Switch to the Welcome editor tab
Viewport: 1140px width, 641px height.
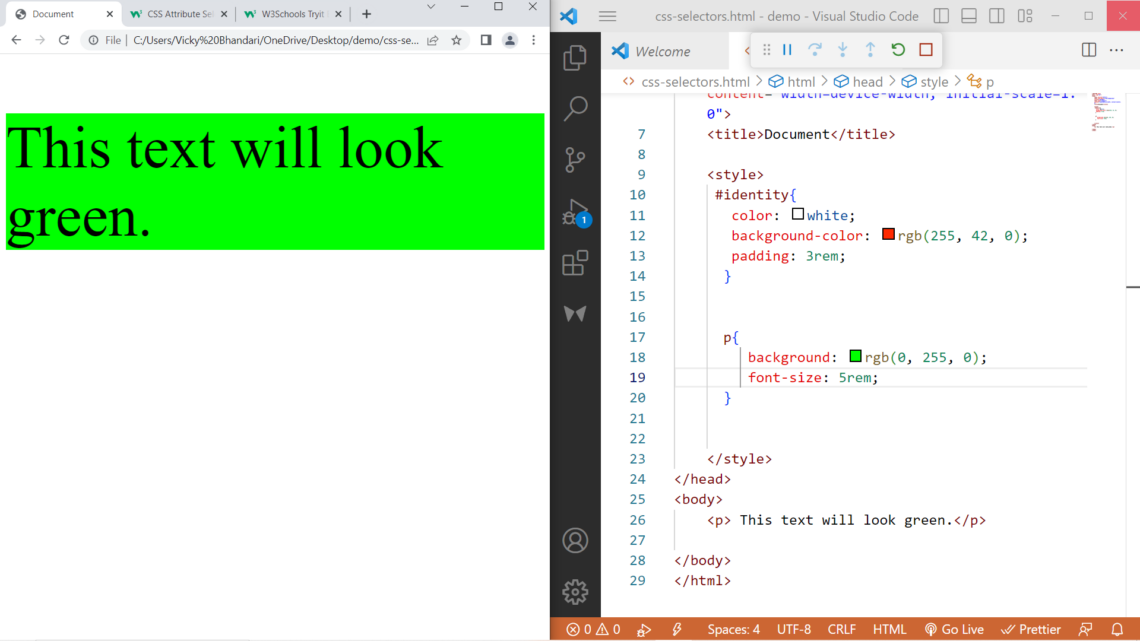pyautogui.click(x=662, y=51)
